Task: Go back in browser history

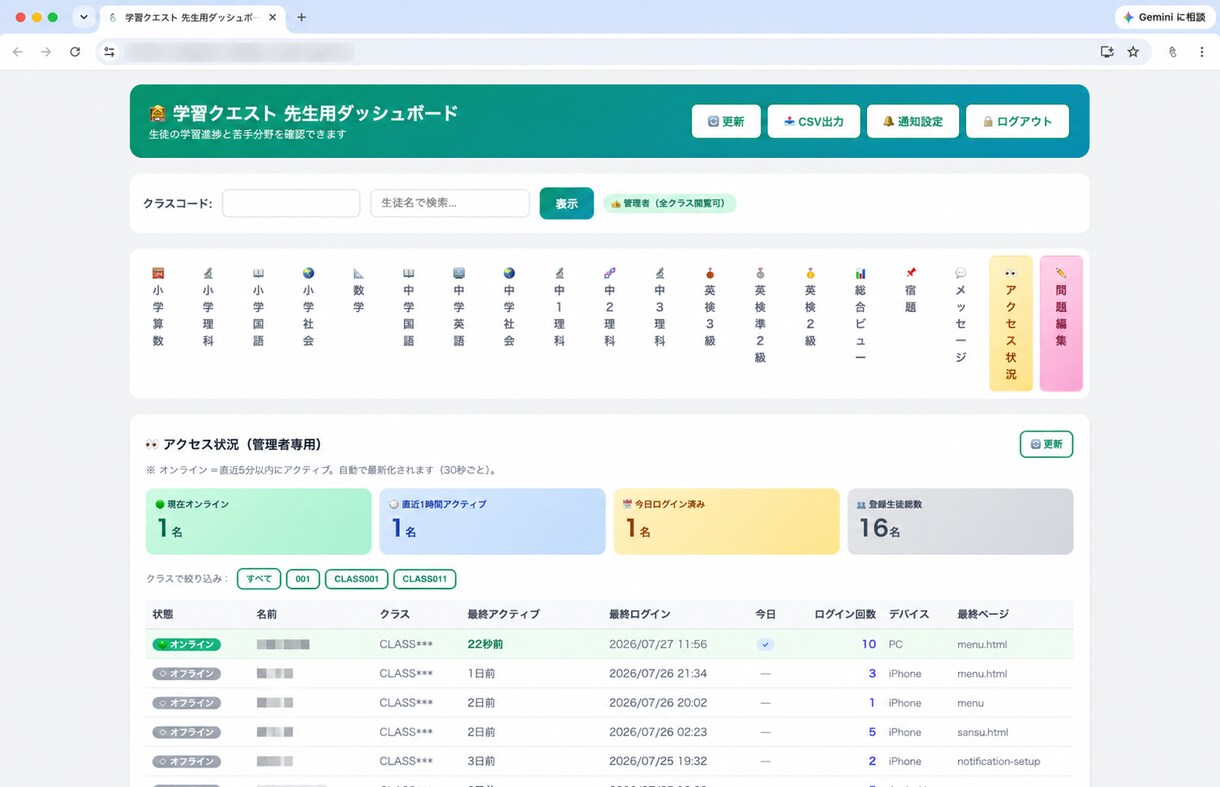Action: pyautogui.click(x=17, y=52)
